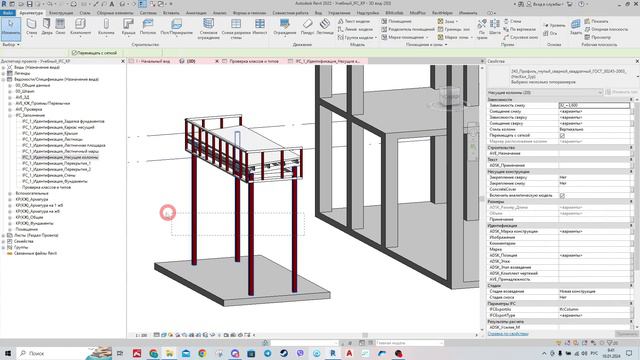This screenshot has width=640, height=360.
Task: Click the 'Просмотр' button
Action: [x=597, y=37]
